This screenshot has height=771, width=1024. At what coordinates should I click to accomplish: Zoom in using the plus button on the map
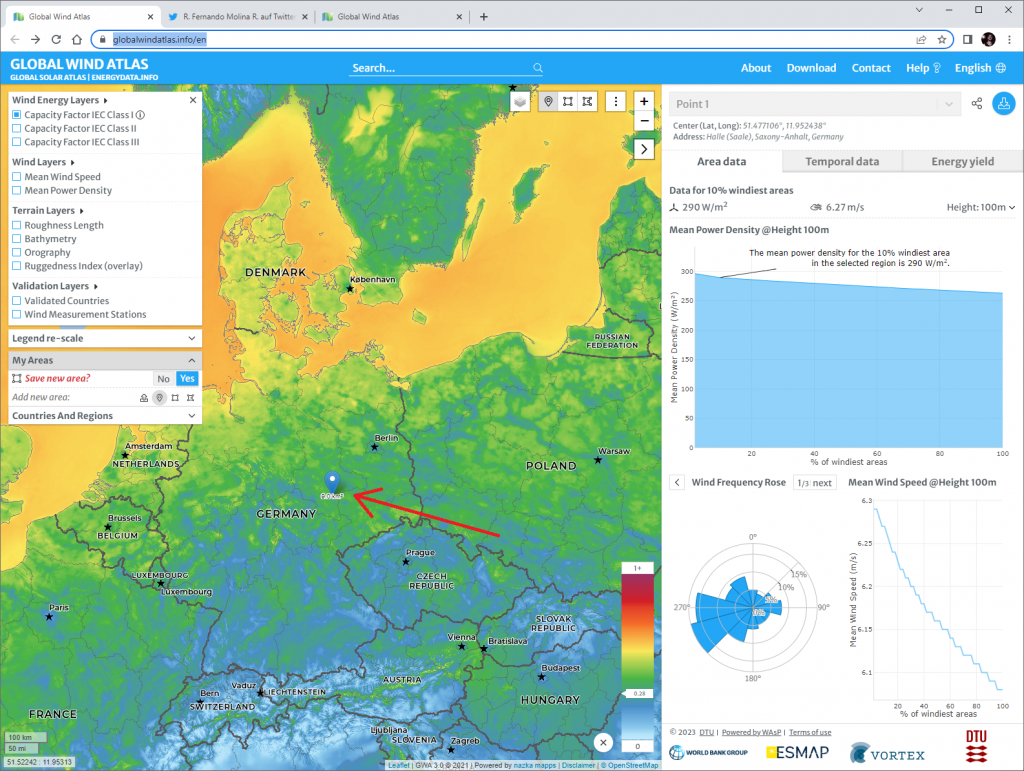tap(644, 101)
